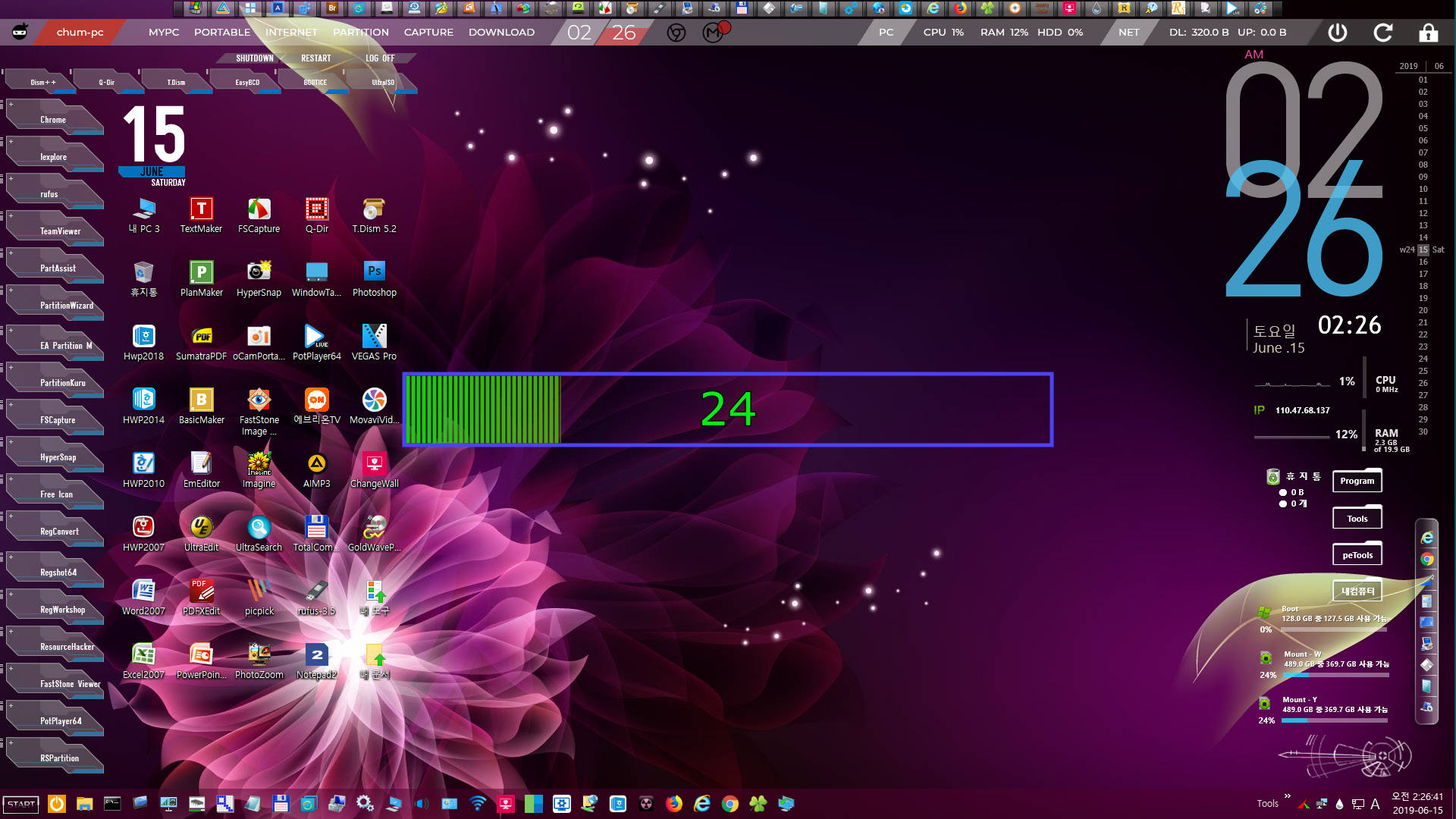Click the UltraISO tab button
This screenshot has width=1456, height=819.
tap(383, 82)
